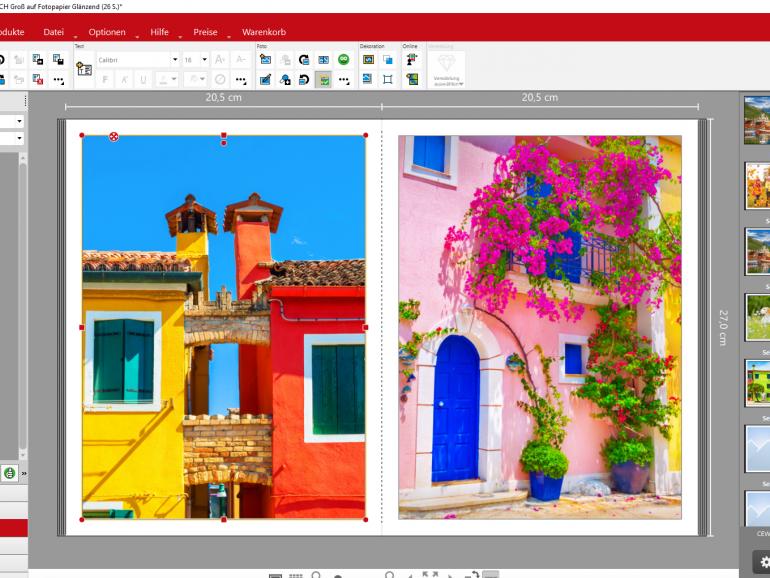Screen dimensions: 770x578
Task: Click the increase font size A+ icon
Action: (x=220, y=60)
